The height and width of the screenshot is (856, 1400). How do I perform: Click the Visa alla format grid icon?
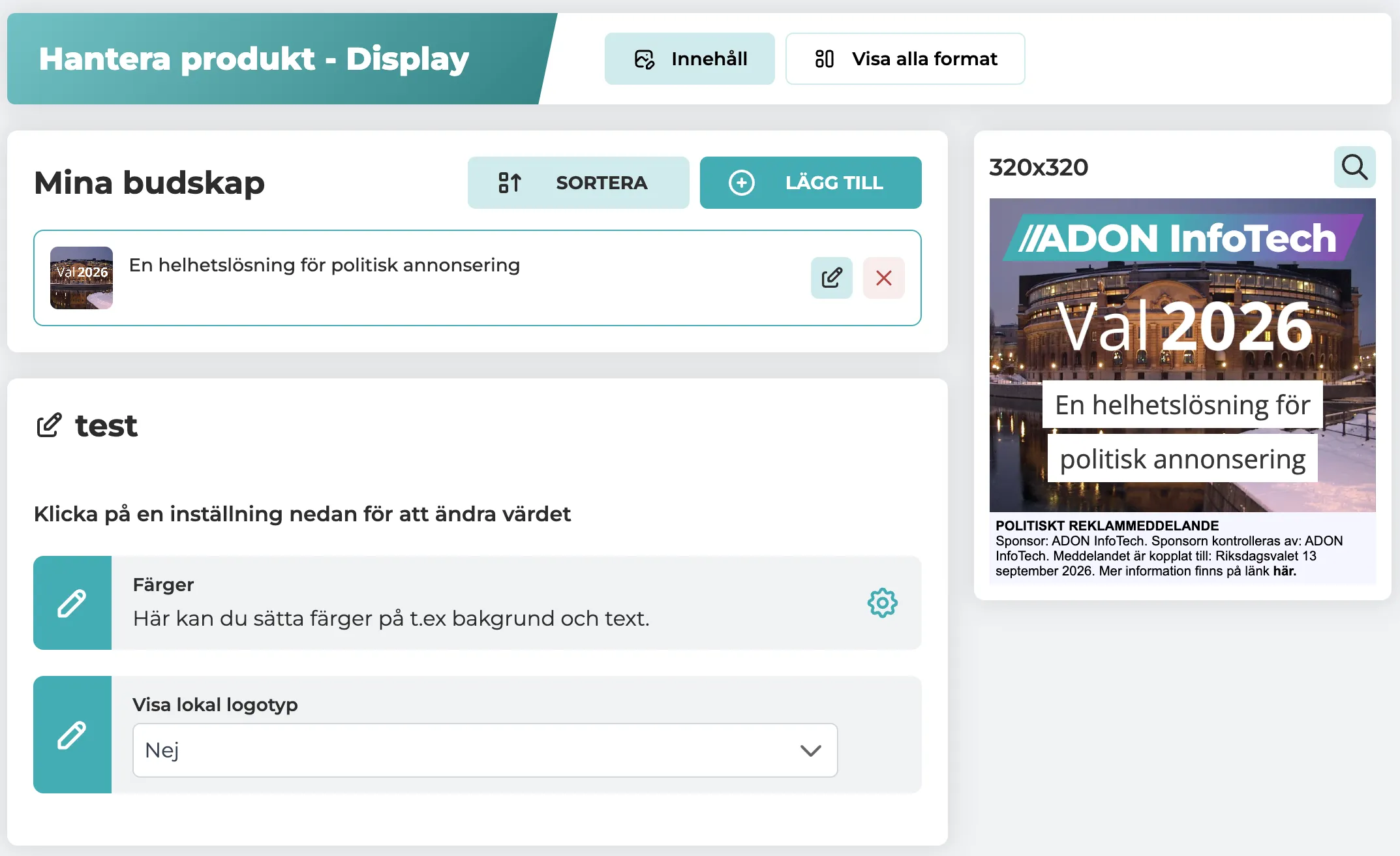pos(825,58)
